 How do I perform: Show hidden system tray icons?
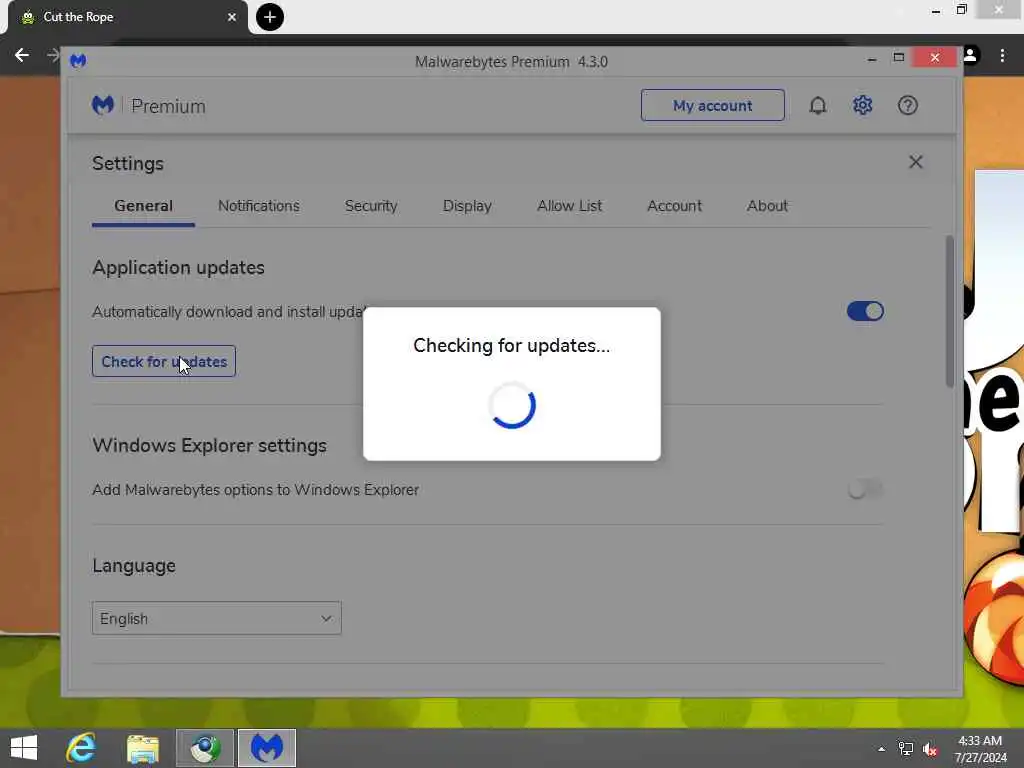coord(882,748)
